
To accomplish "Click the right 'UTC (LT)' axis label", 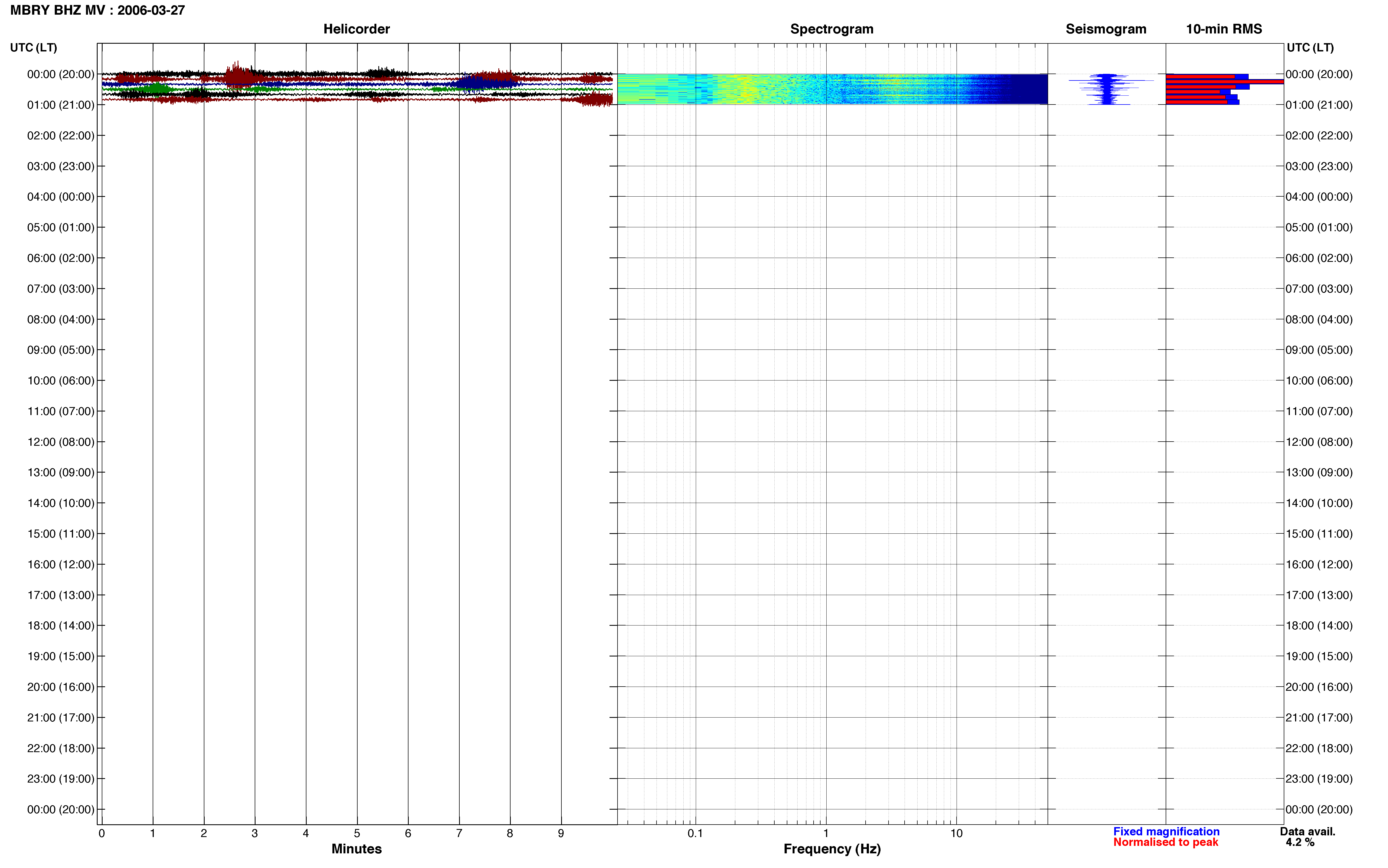I will point(1310,48).
